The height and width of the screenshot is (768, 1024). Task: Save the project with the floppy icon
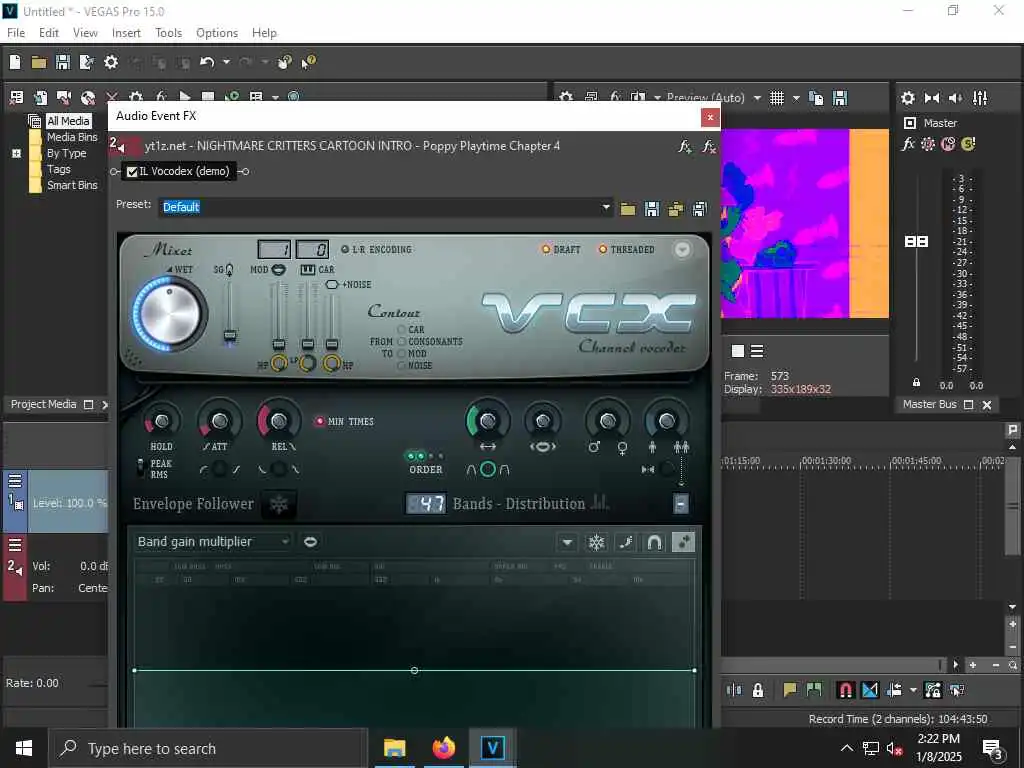click(63, 62)
